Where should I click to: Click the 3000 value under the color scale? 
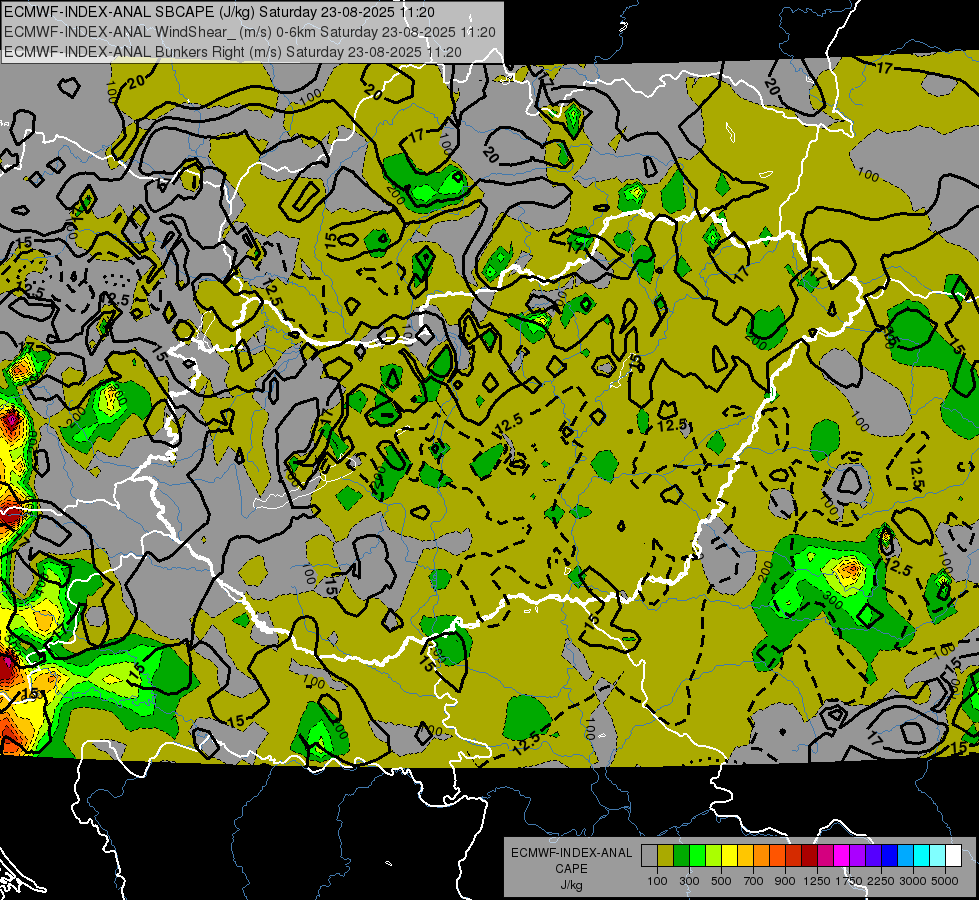coord(913,881)
